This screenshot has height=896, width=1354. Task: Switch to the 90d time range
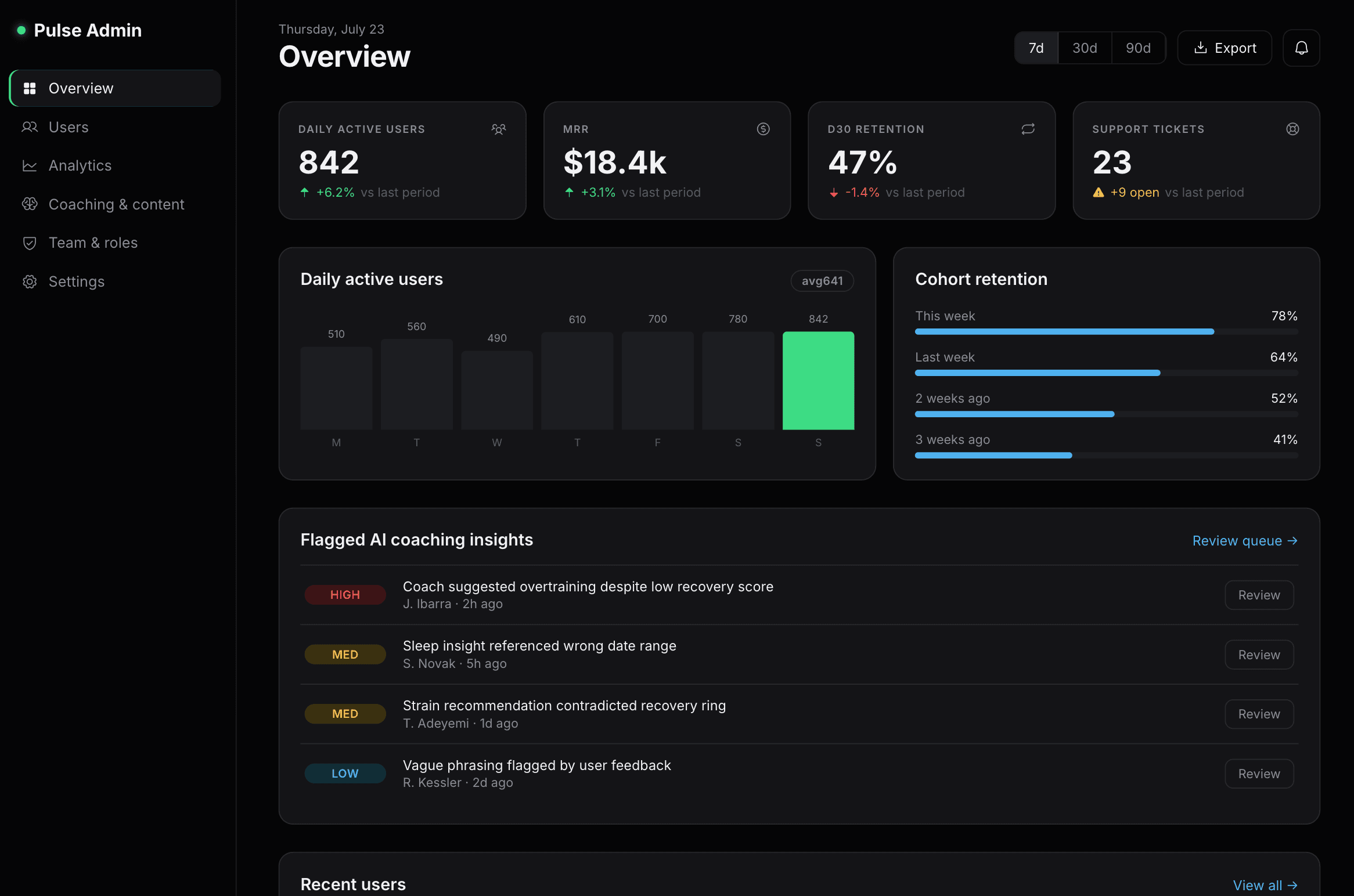(1138, 48)
